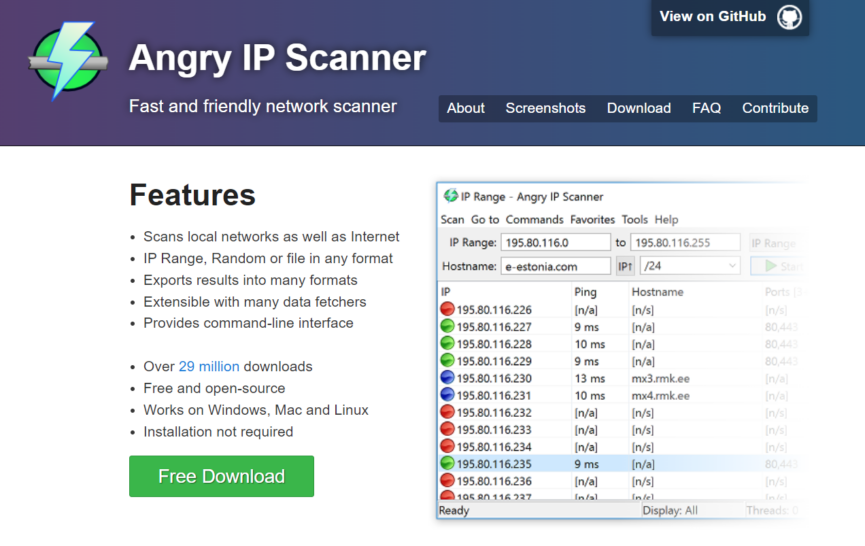The height and width of the screenshot is (546, 865).
Task: Click the Ports column header
Action: click(x=782, y=292)
